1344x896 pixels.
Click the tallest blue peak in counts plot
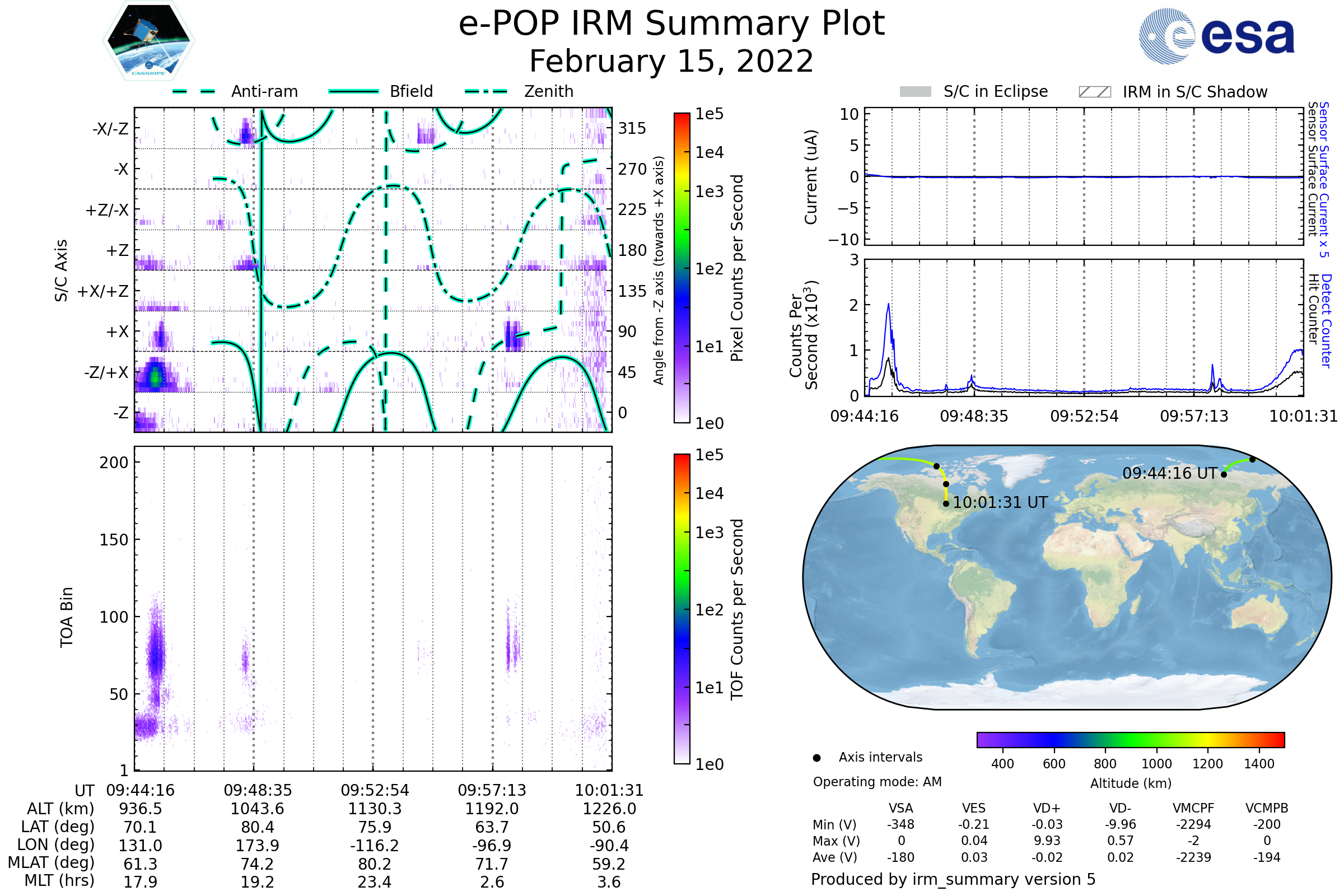click(x=889, y=305)
